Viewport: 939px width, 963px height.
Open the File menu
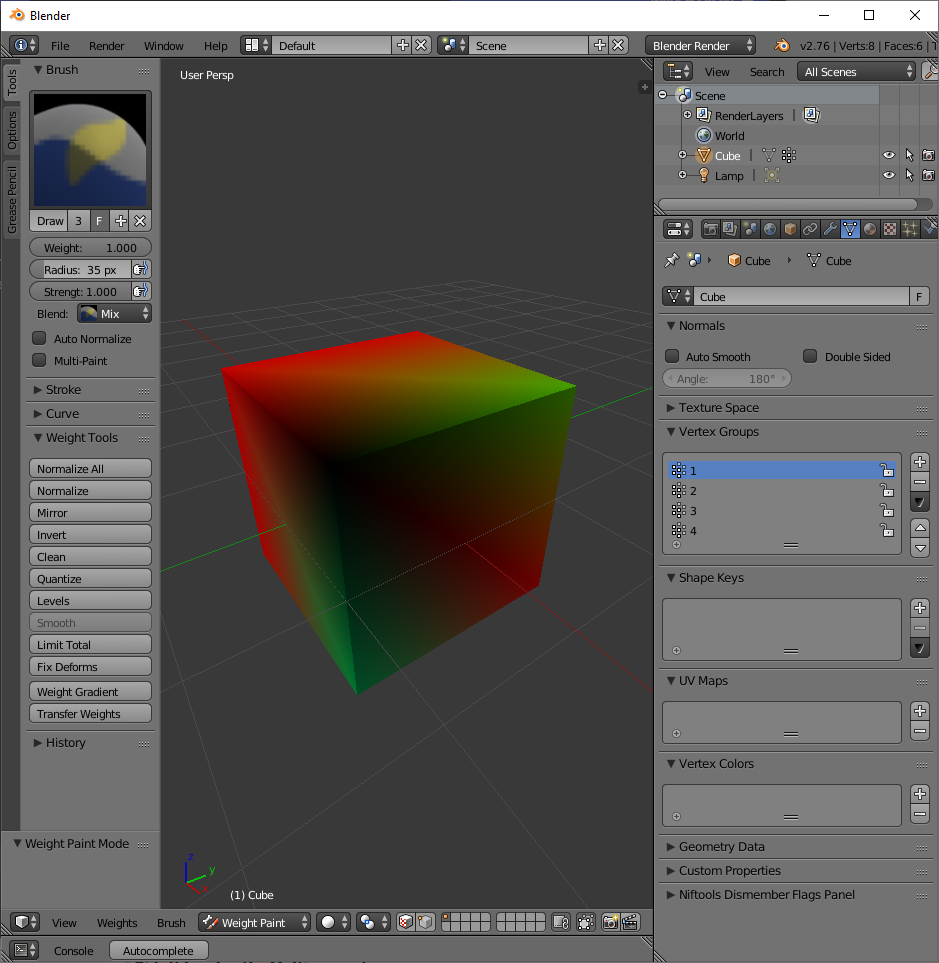[x=60, y=46]
